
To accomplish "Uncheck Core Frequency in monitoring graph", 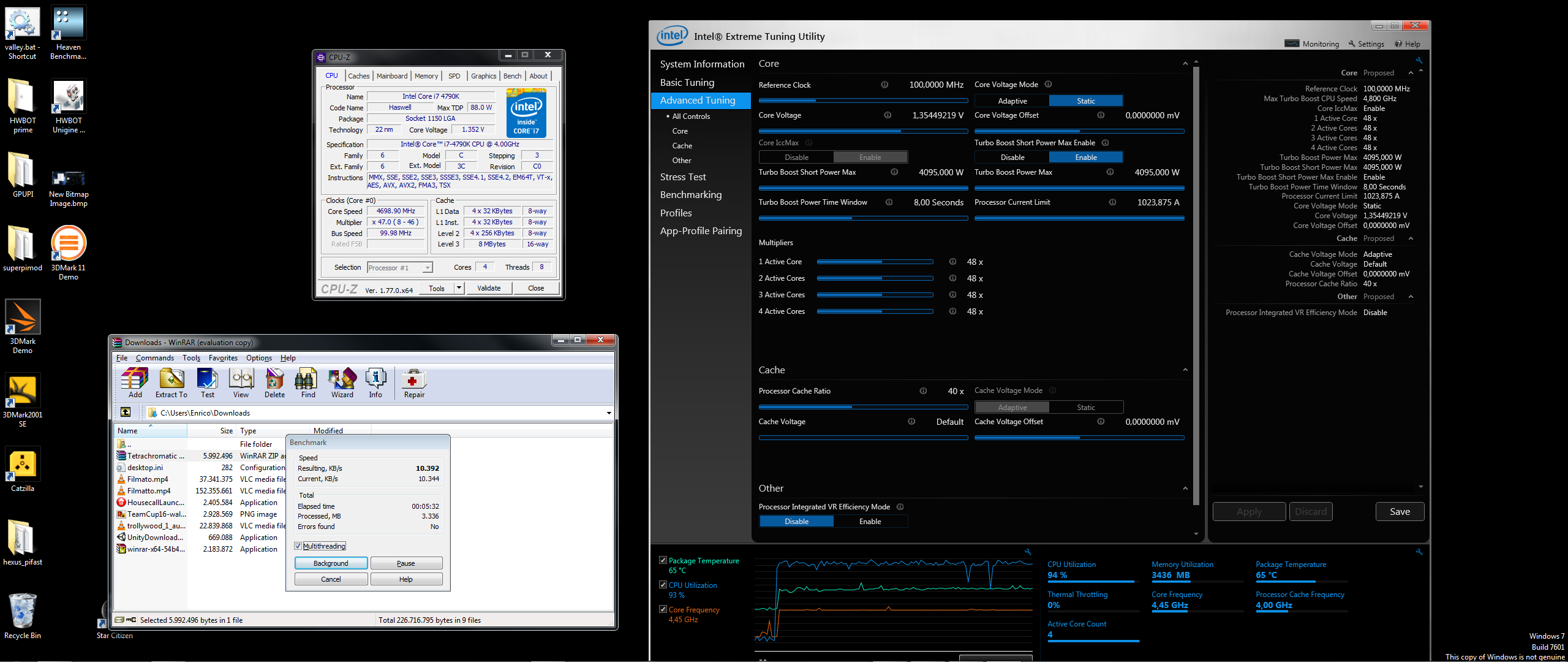I will coord(663,609).
